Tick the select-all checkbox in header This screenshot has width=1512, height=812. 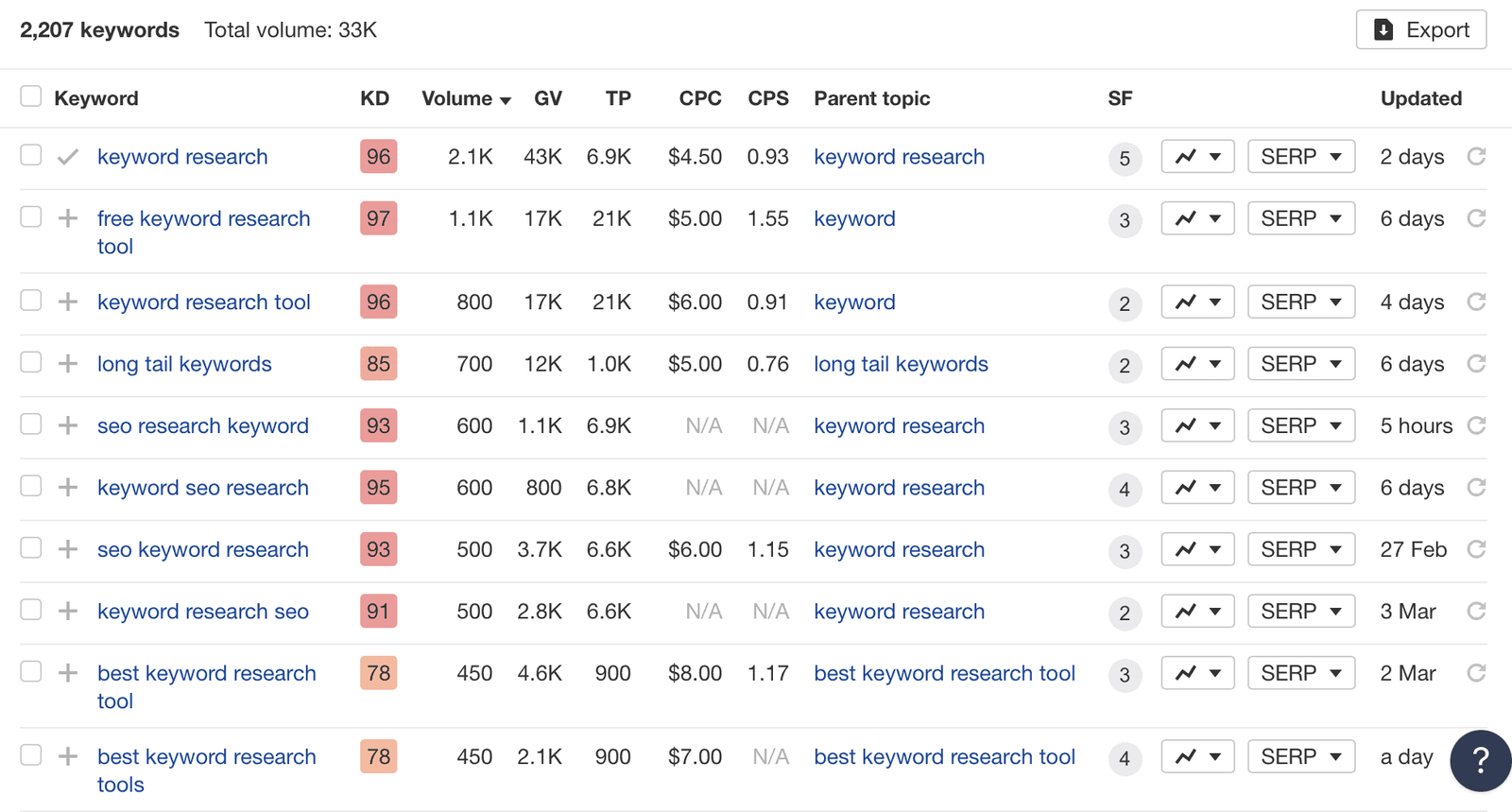pyautogui.click(x=31, y=96)
